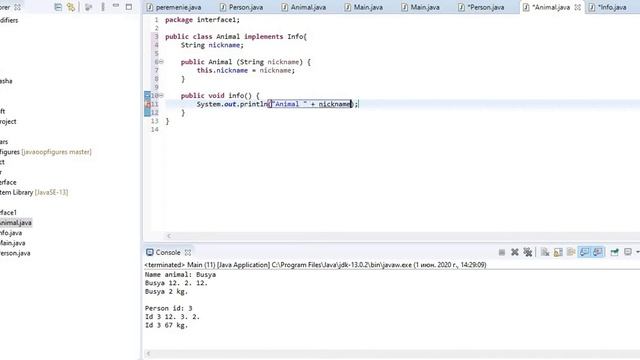Click the 'String nickname;' field declaration
The image size is (640, 360).
coord(212,45)
